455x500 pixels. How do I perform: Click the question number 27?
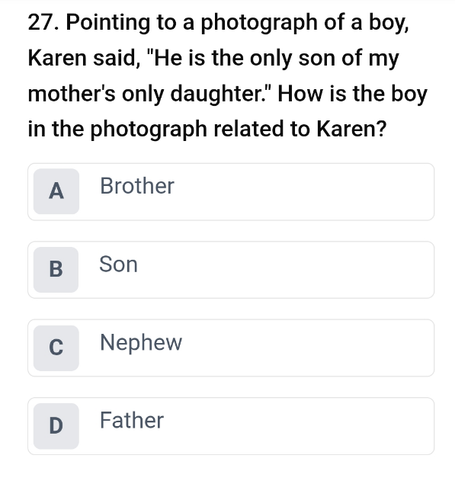43,22
